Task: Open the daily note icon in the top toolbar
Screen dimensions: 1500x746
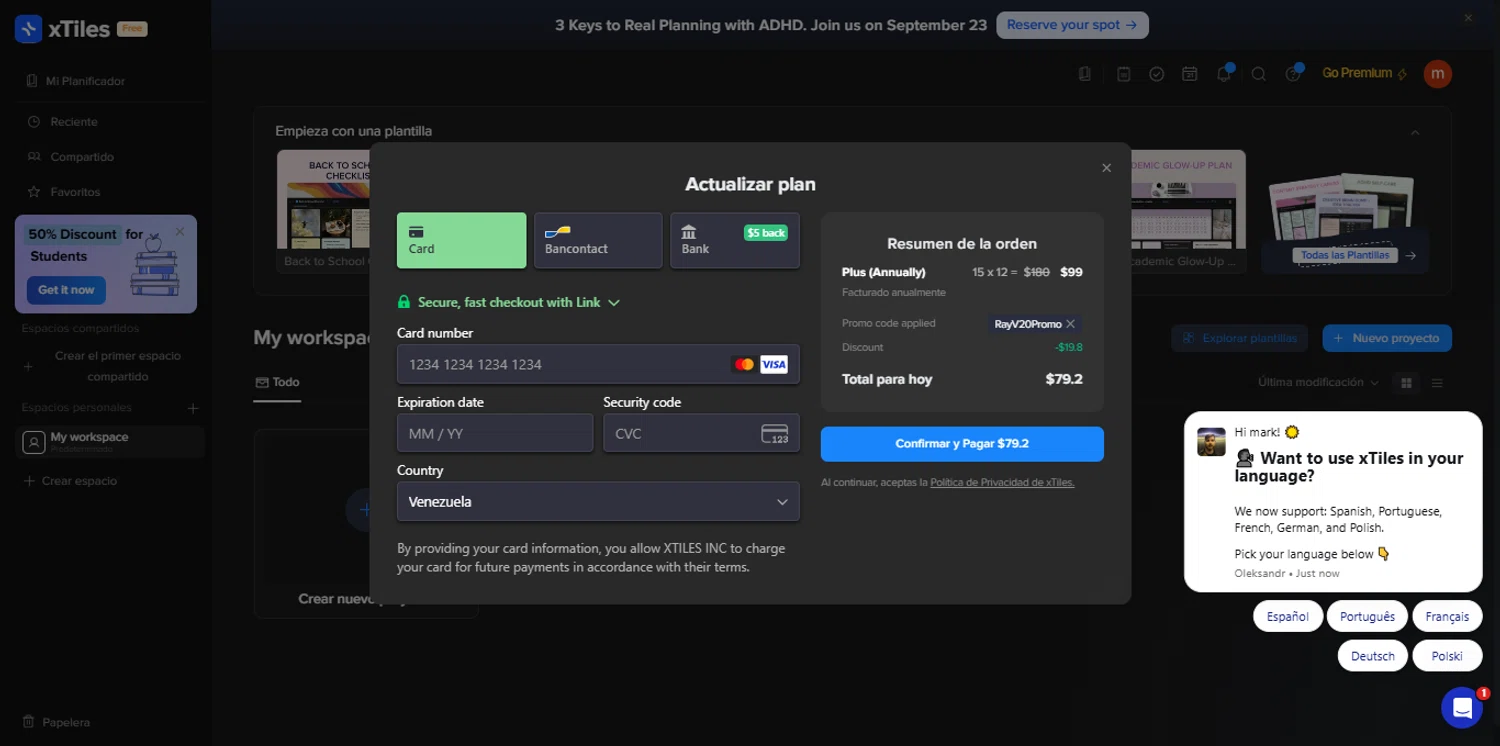Action: click(x=1123, y=74)
